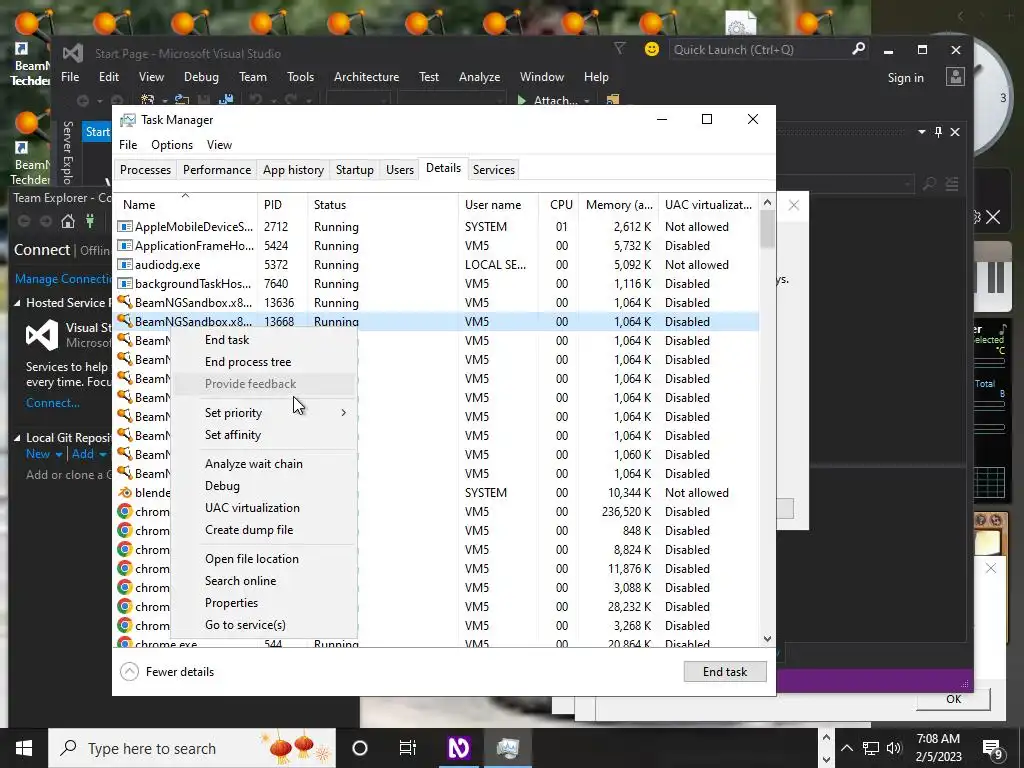Click the Task Manager scrollbar down arrow
This screenshot has width=1024, height=768.
[x=767, y=639]
